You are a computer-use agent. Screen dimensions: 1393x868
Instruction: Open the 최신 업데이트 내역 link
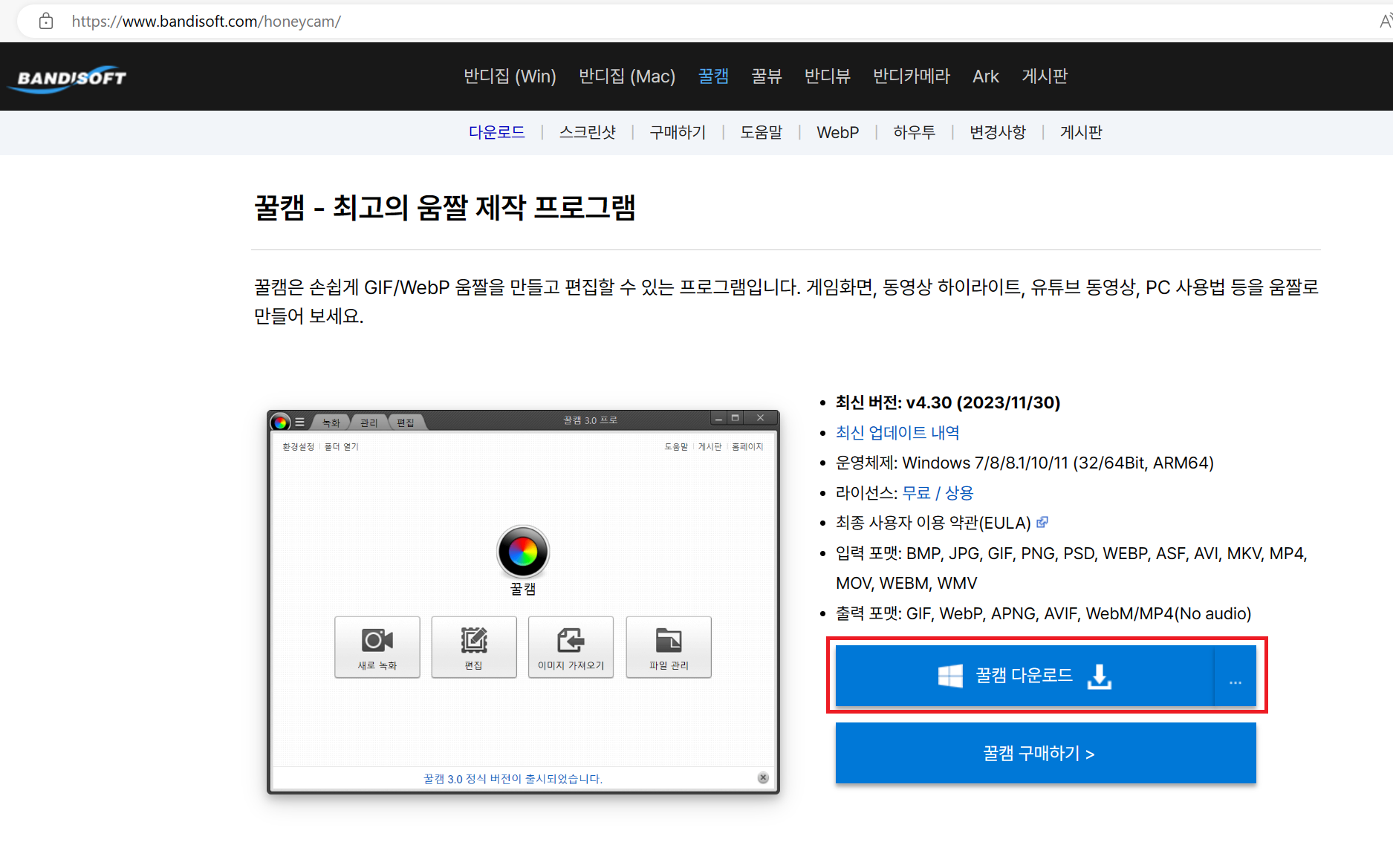point(897,433)
